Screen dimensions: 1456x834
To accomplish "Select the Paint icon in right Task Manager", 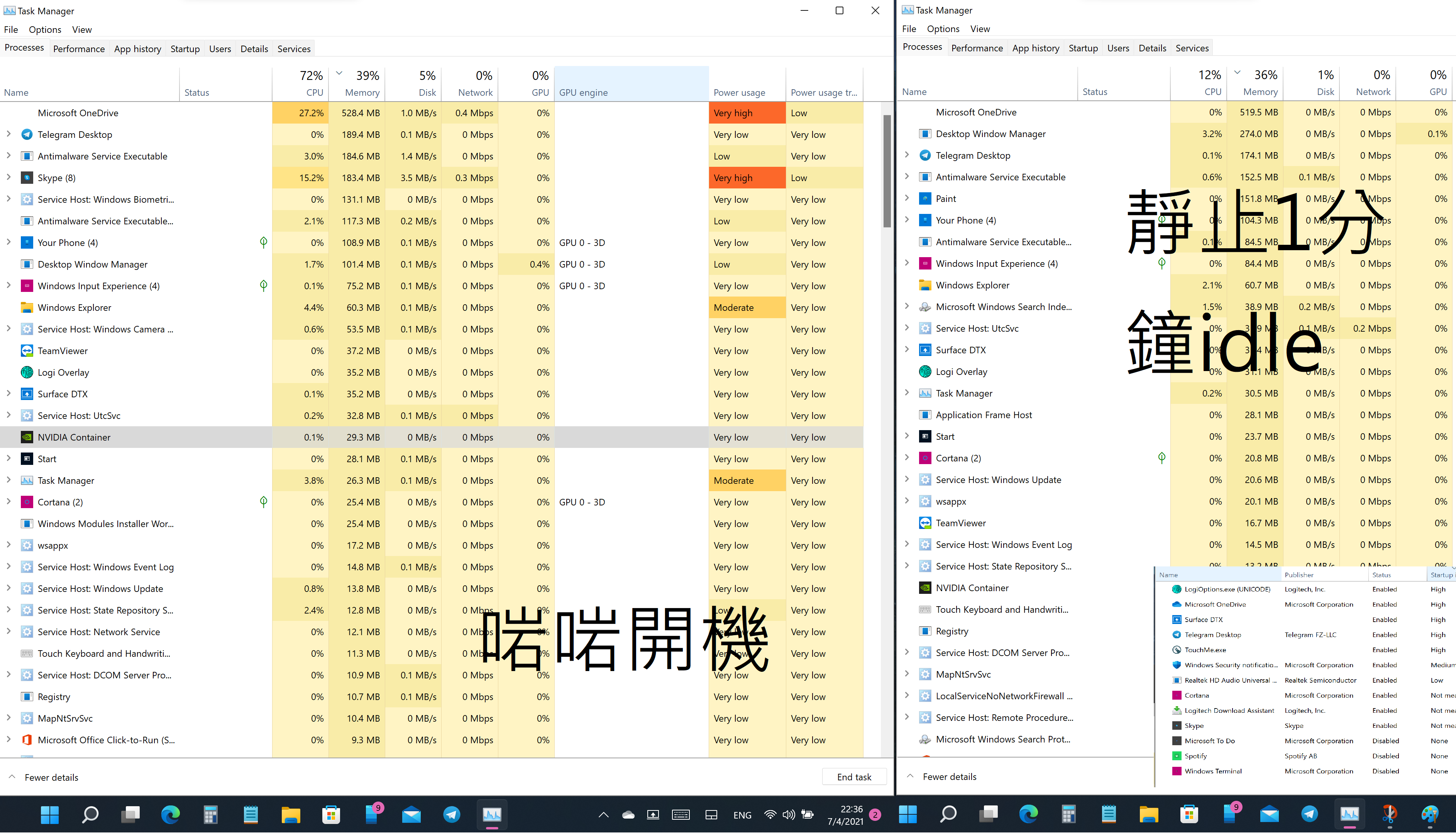I will (925, 198).
